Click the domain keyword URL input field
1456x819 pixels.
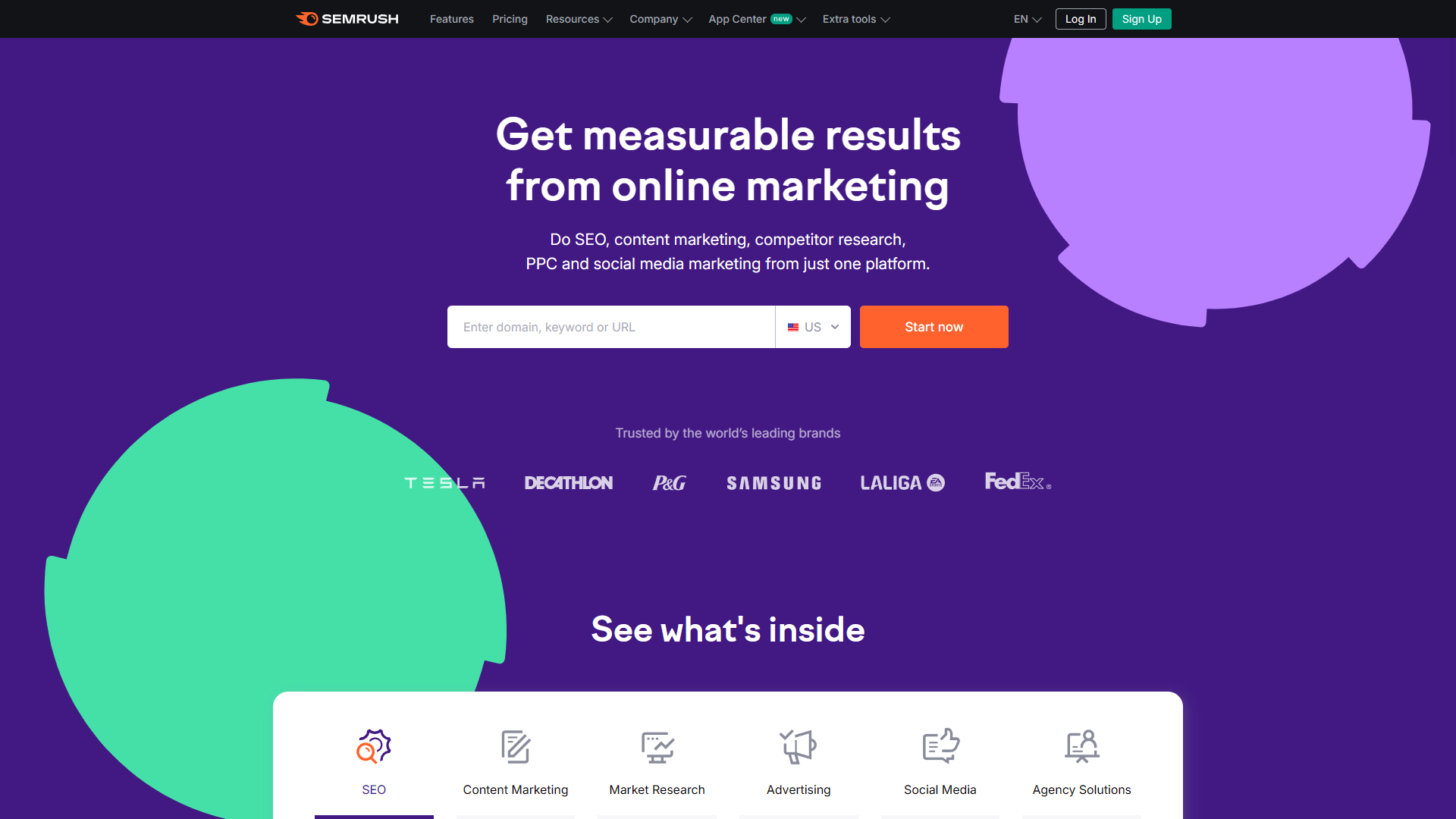pos(611,327)
